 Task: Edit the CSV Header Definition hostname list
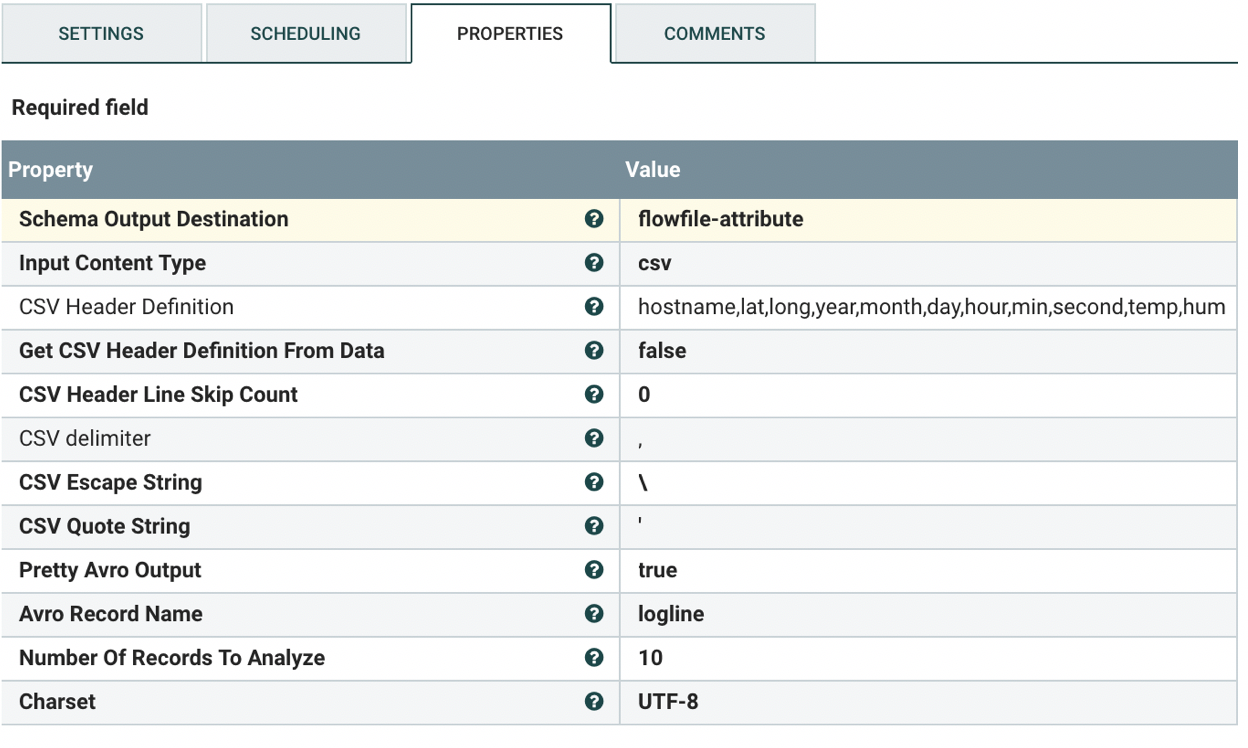[x=930, y=307]
